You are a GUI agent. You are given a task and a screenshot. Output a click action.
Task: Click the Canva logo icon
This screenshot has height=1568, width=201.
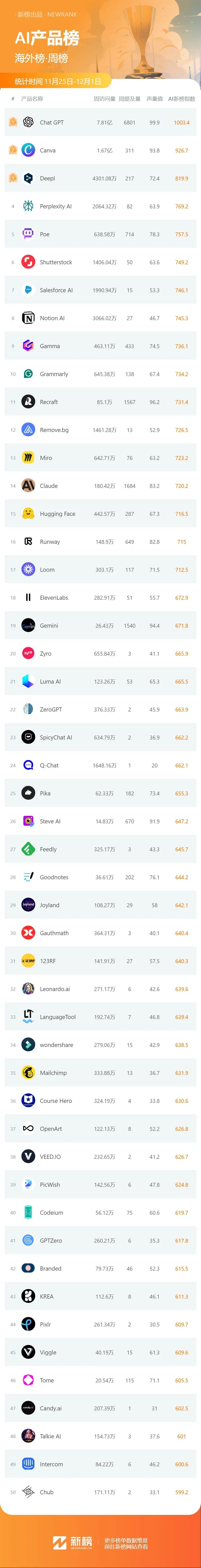[x=28, y=150]
